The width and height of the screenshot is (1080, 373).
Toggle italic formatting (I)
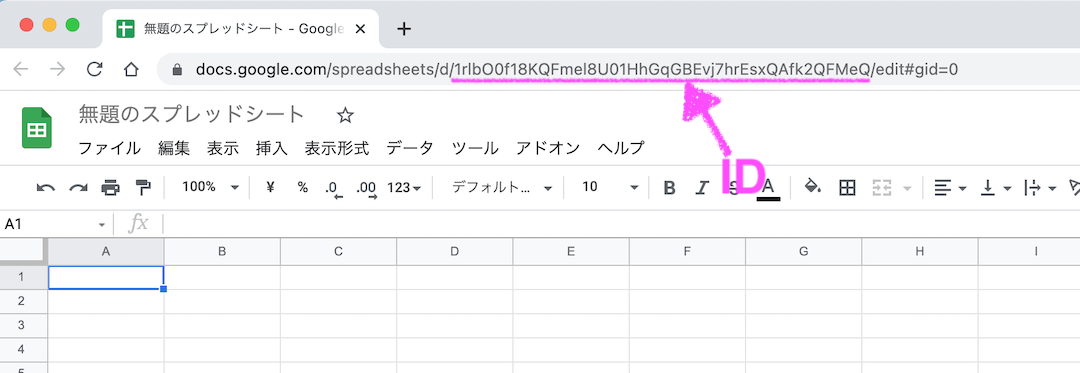[702, 188]
